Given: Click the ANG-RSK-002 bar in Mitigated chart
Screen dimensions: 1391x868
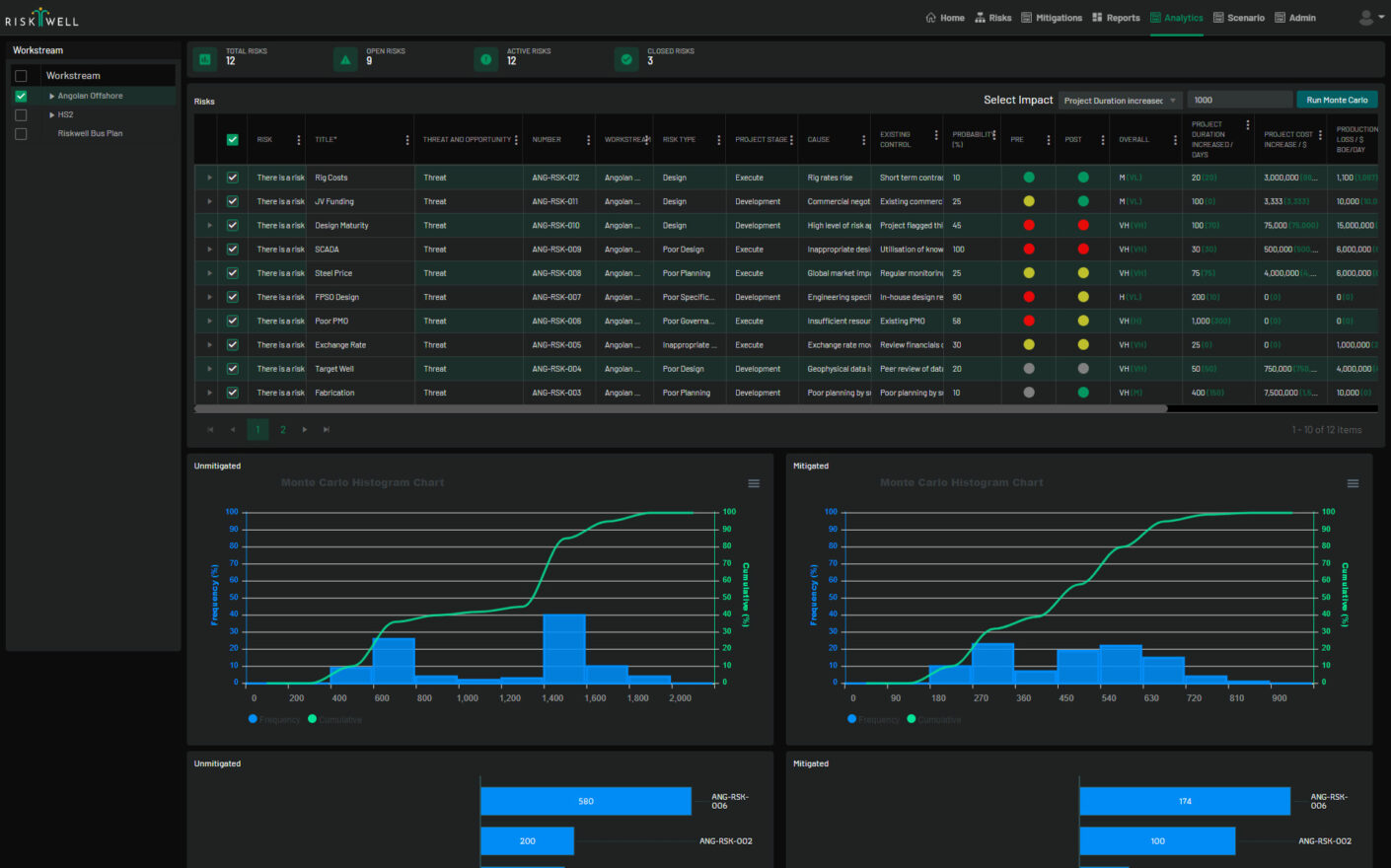Looking at the screenshot, I should [x=1157, y=841].
